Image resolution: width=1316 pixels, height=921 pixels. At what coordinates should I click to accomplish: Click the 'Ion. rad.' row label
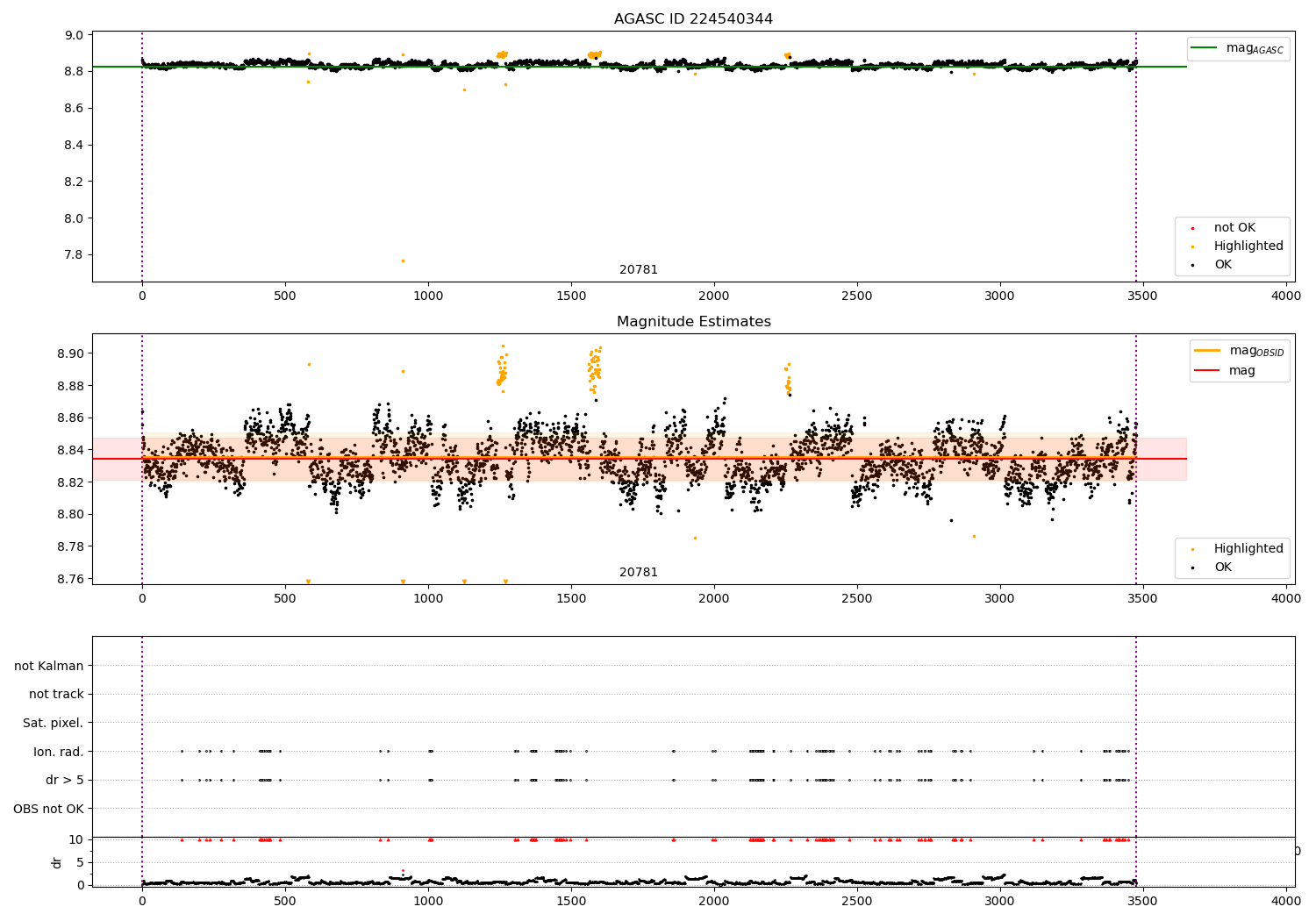[59, 752]
